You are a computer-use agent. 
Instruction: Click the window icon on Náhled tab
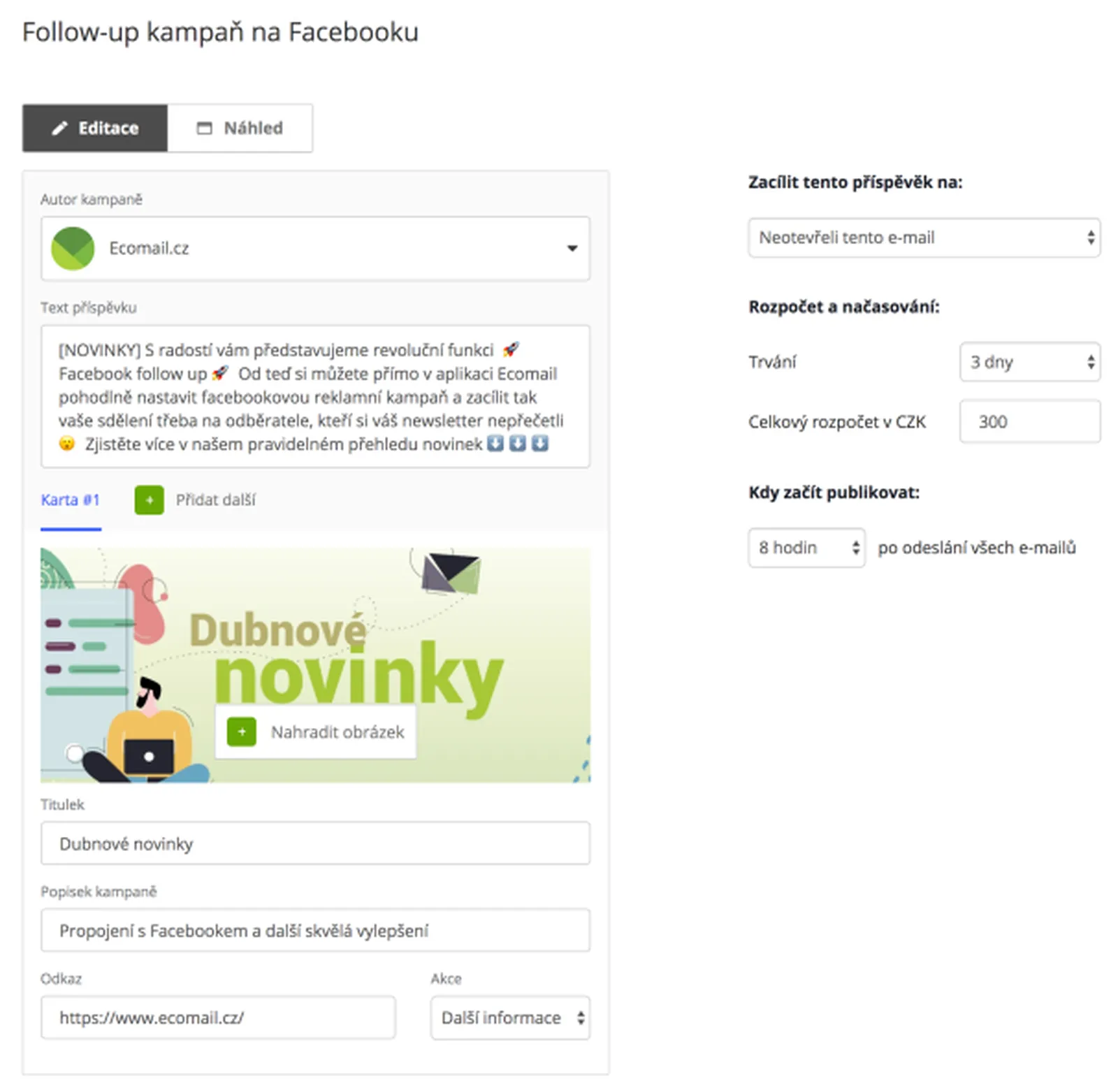[x=204, y=128]
